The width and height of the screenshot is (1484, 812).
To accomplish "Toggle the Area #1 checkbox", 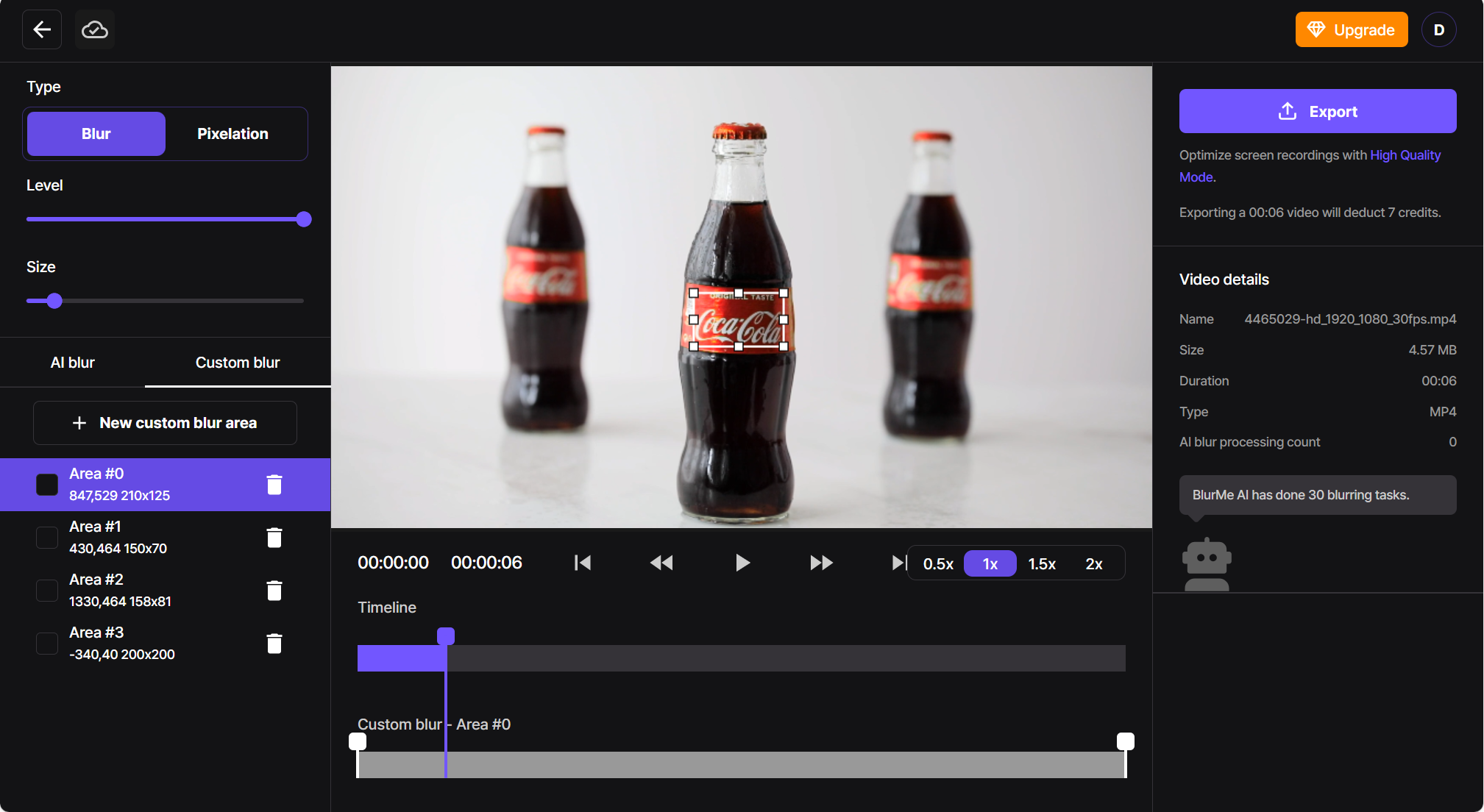I will pos(47,538).
